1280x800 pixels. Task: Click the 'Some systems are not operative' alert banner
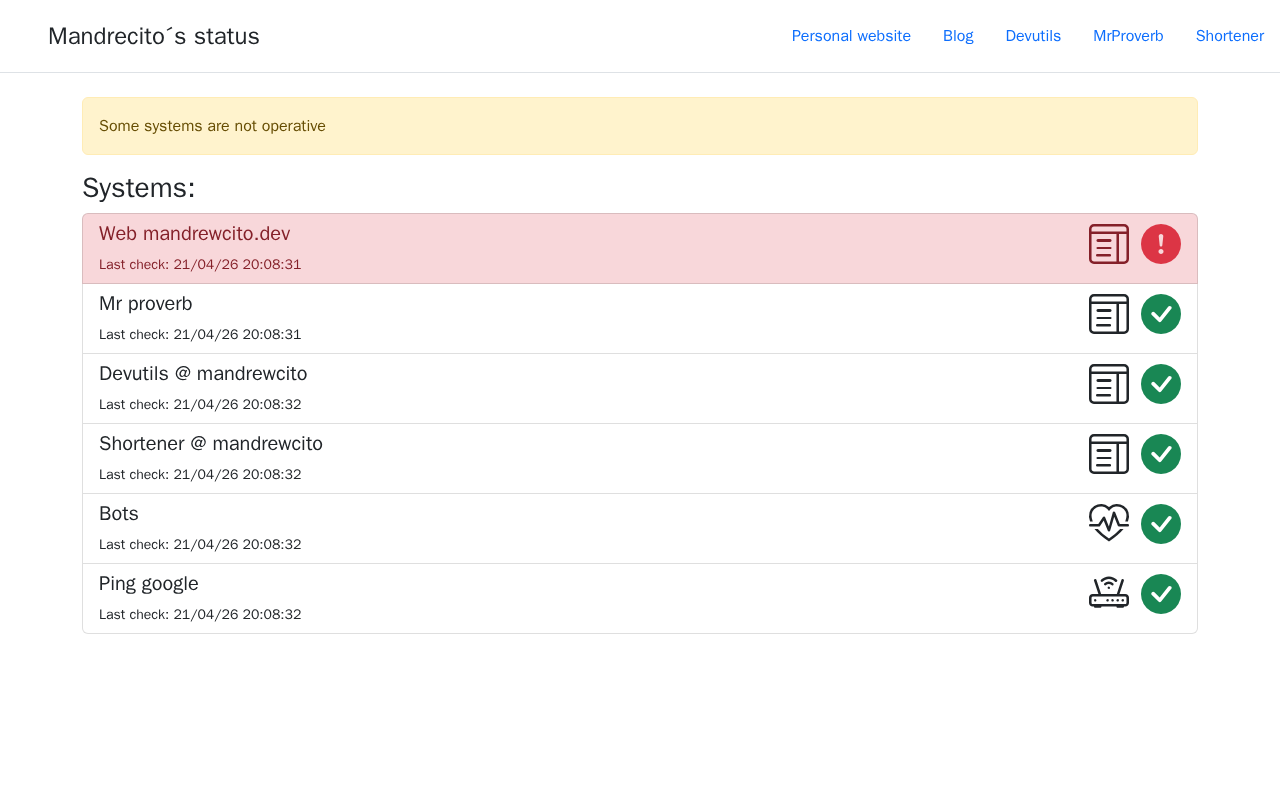(640, 126)
